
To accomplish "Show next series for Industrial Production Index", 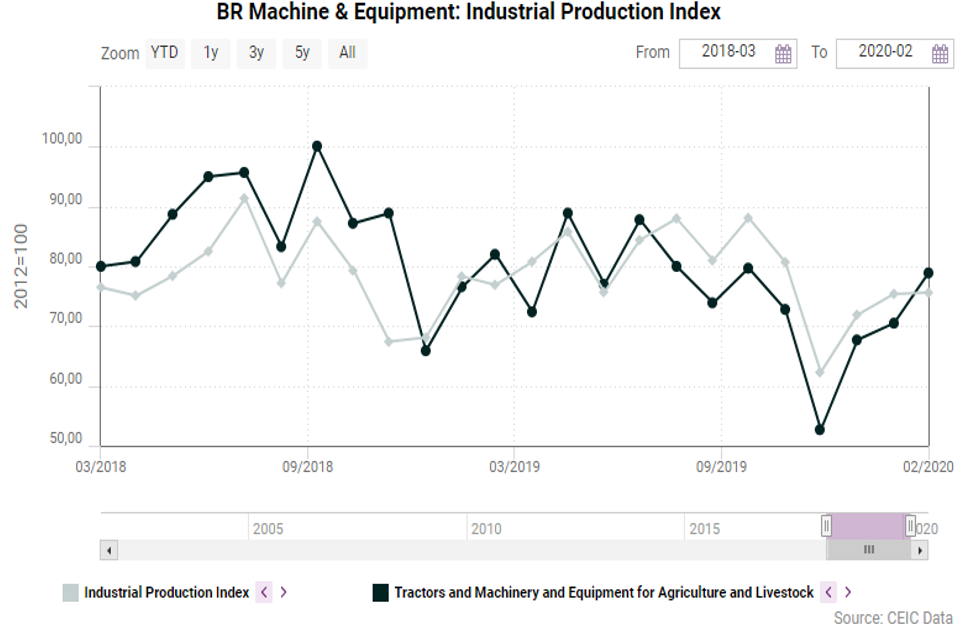I will click(283, 593).
